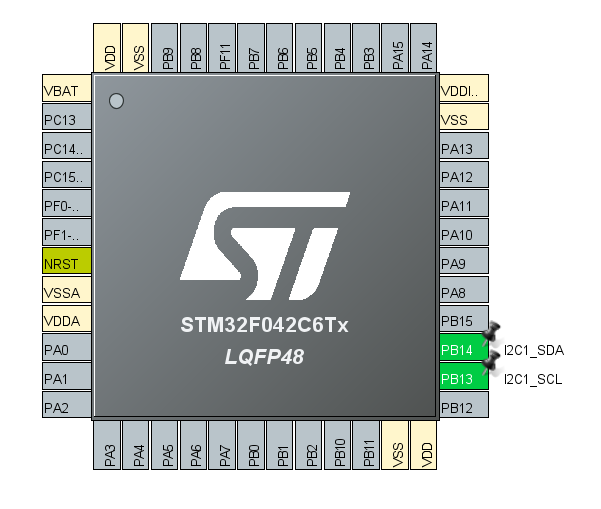The image size is (601, 509).
Task: Click the ST logo on the chip
Action: click(265, 246)
